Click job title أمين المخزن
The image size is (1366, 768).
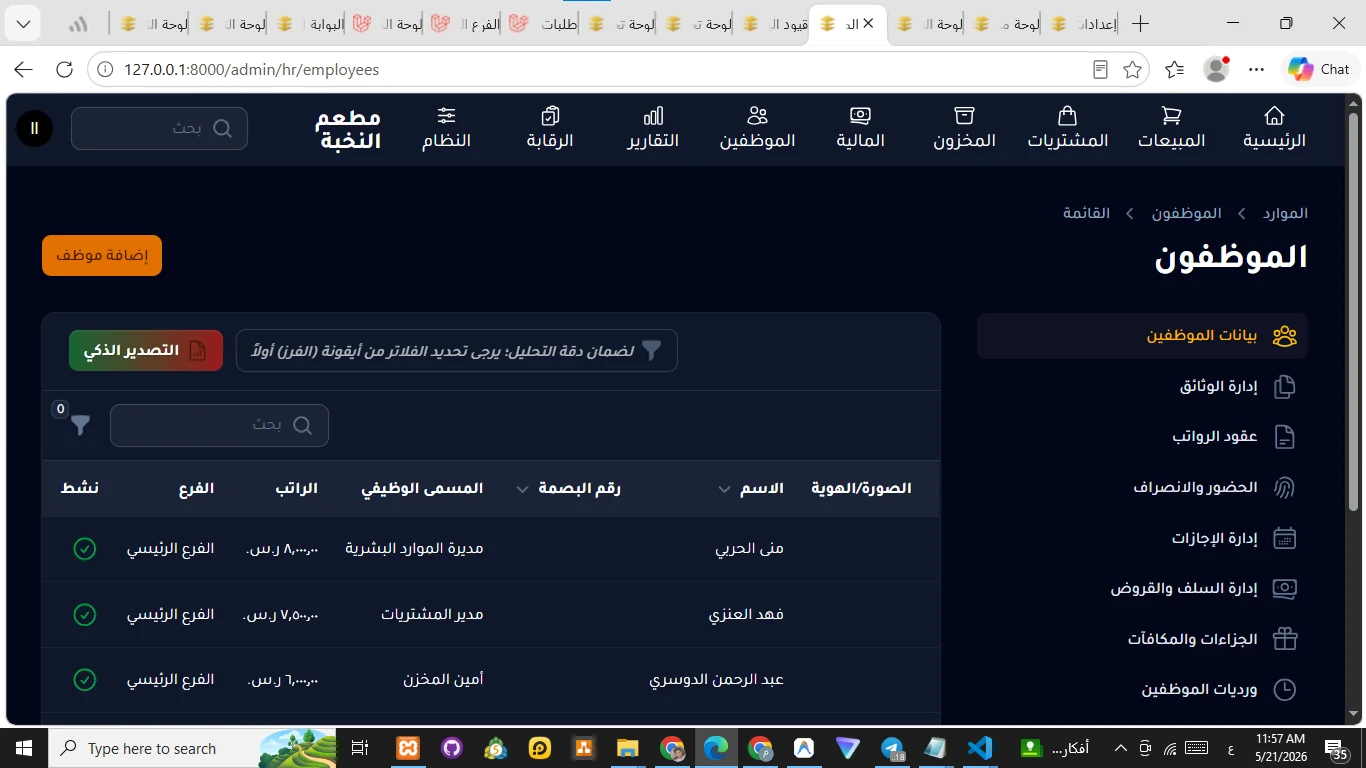pos(443,680)
